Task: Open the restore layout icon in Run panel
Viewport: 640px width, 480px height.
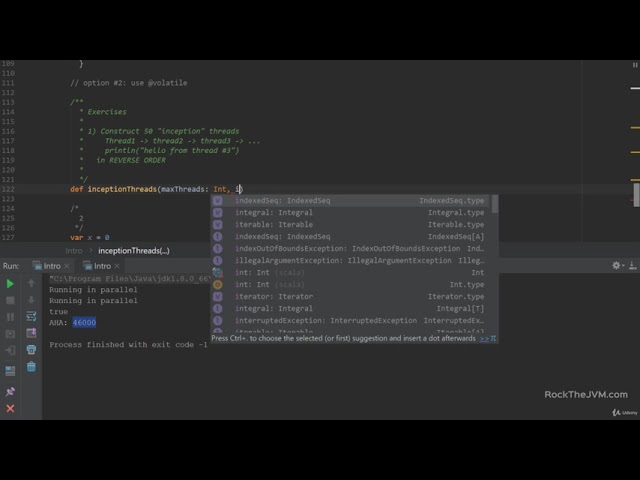Action: 10,371
